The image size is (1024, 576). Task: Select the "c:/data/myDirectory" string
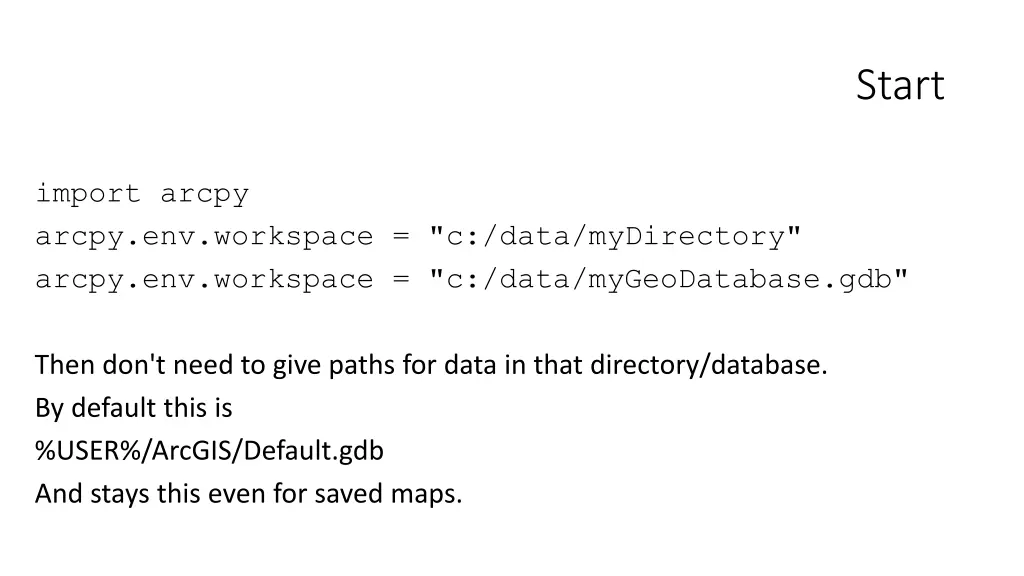[615, 237]
